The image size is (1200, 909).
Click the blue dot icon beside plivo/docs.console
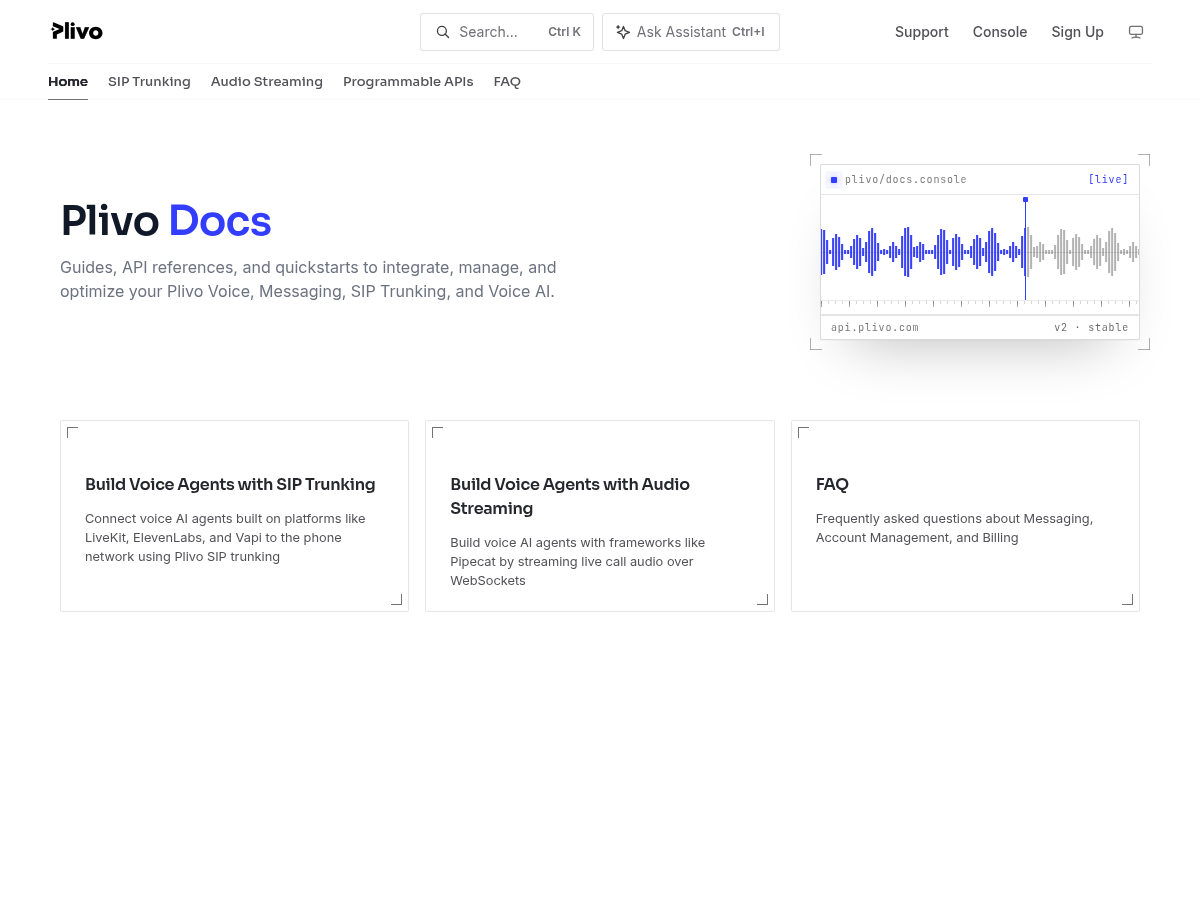point(834,180)
